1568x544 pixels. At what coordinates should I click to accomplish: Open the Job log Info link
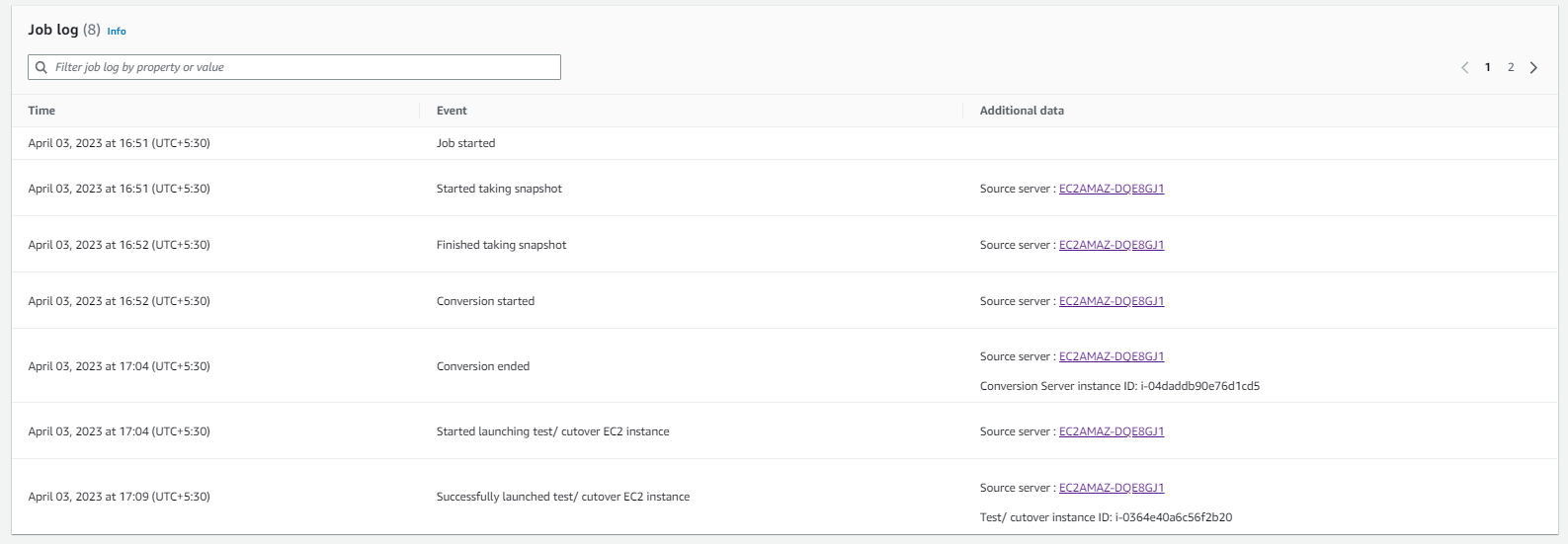pos(117,32)
